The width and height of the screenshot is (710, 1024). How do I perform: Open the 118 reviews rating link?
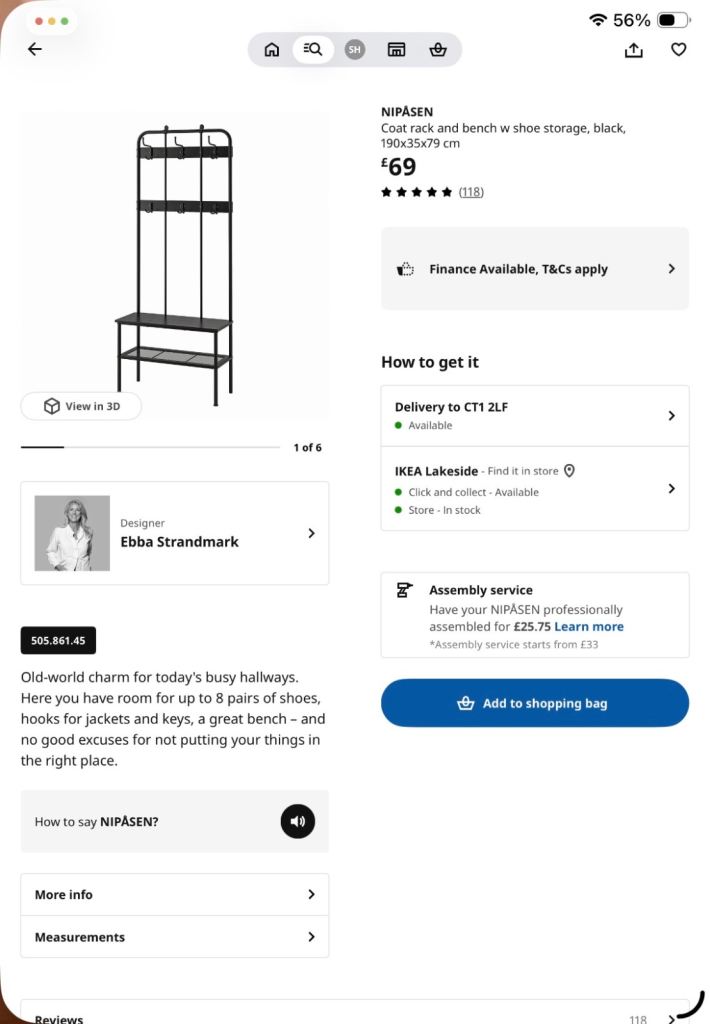[x=471, y=192]
